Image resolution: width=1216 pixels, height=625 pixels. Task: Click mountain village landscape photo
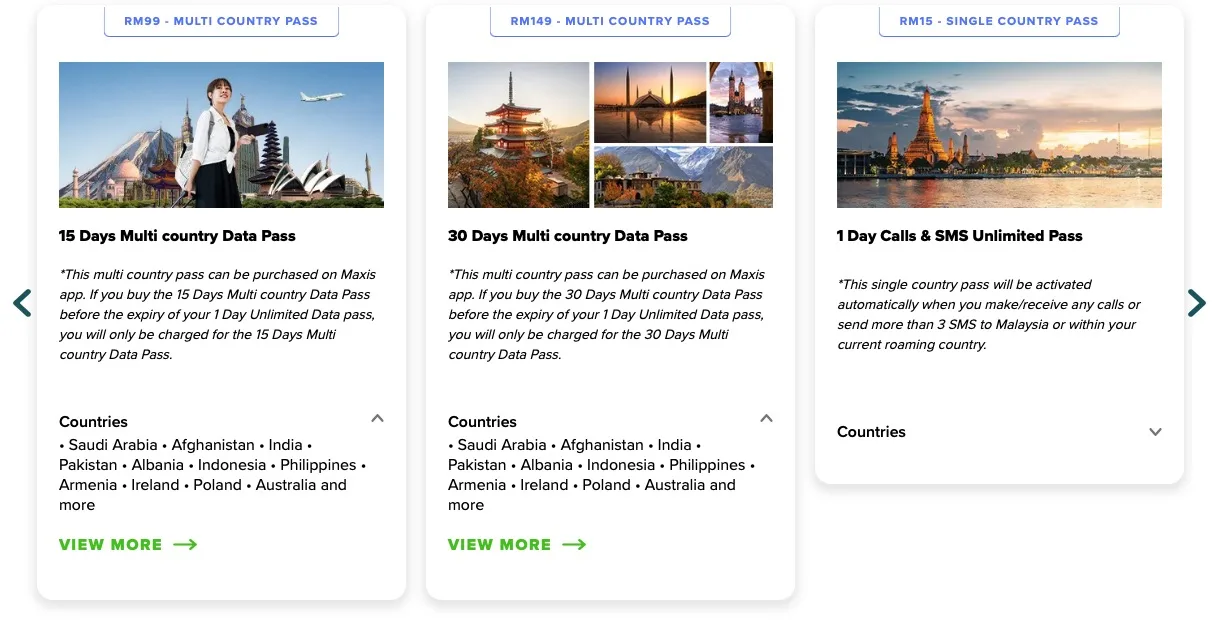point(683,177)
